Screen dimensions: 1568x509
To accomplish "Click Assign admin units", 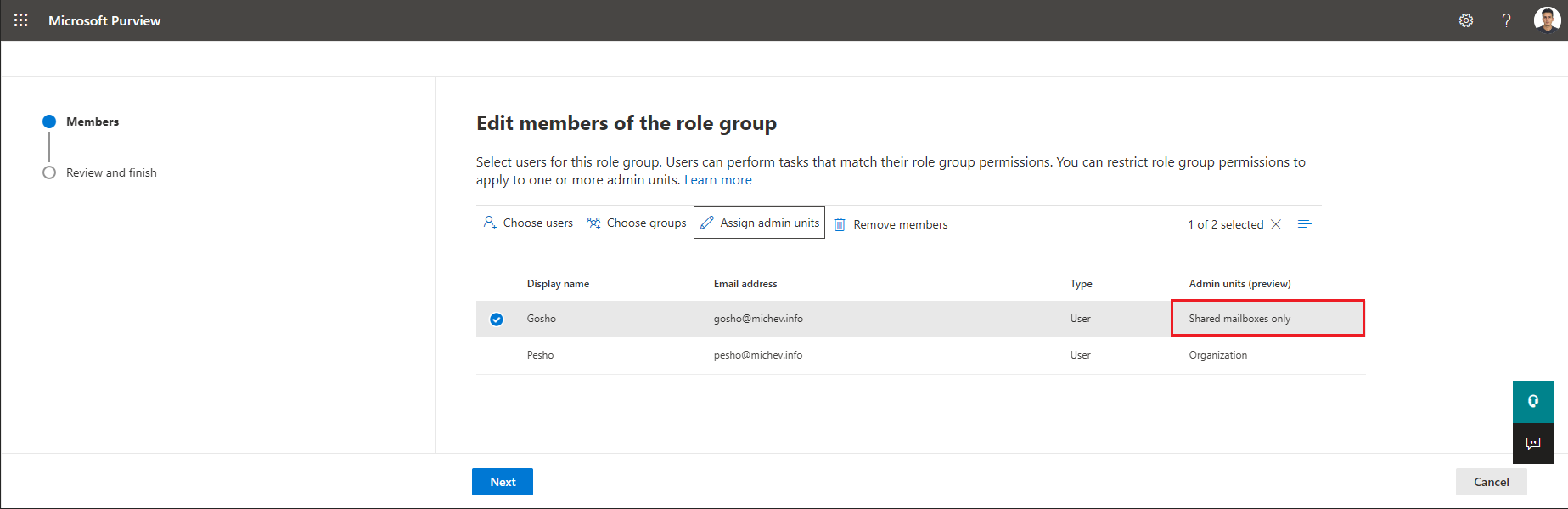I will pyautogui.click(x=759, y=223).
